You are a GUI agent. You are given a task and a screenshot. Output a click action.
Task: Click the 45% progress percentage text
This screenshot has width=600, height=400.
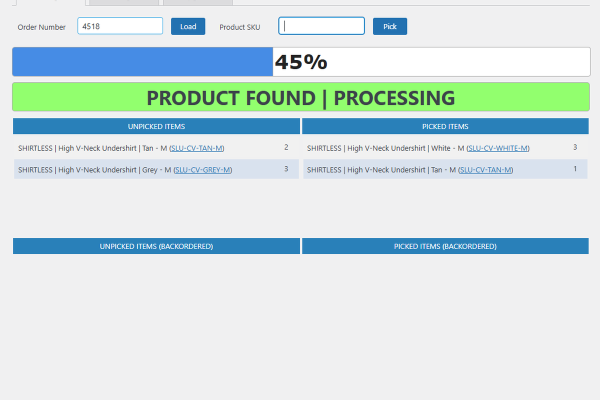[x=301, y=62]
